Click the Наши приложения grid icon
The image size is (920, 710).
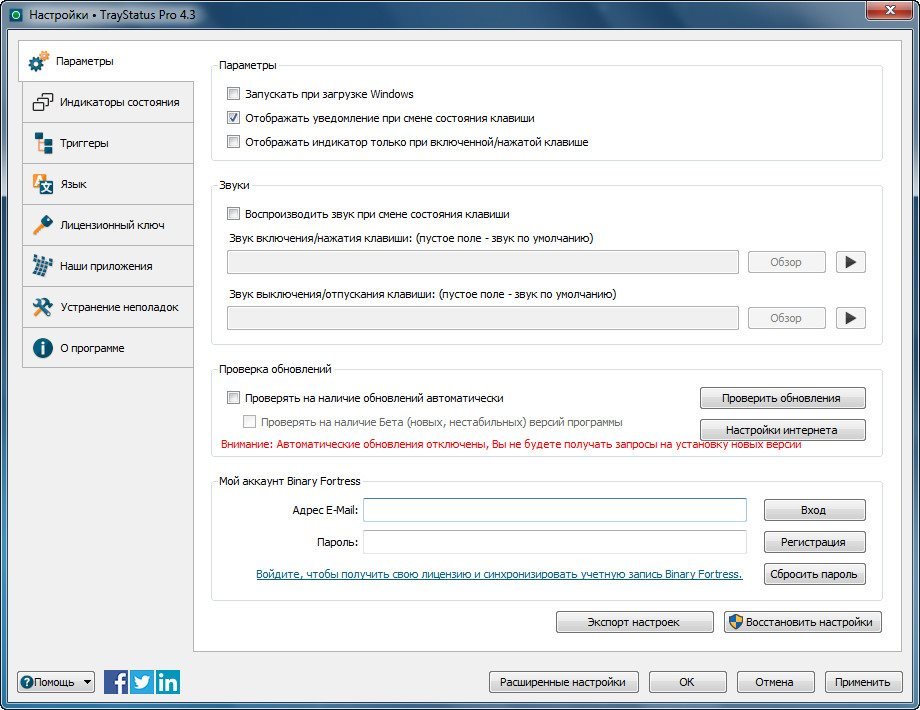point(42,266)
